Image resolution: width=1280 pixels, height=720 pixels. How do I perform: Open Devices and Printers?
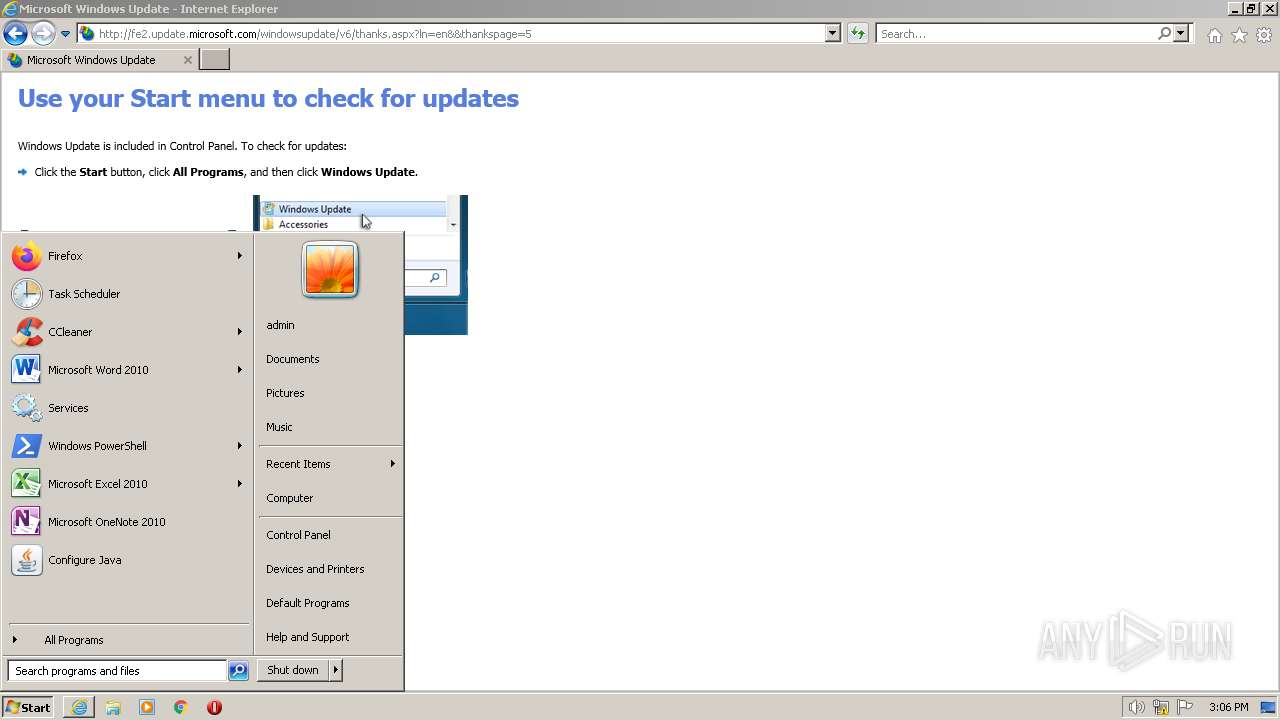330,569
